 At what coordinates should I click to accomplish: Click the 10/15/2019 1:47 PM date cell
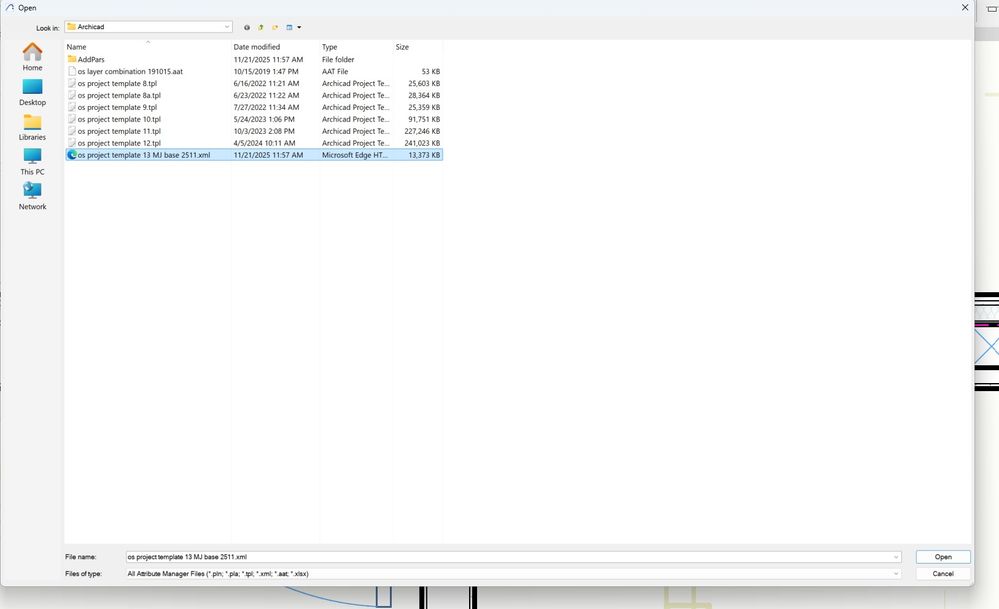(x=266, y=71)
